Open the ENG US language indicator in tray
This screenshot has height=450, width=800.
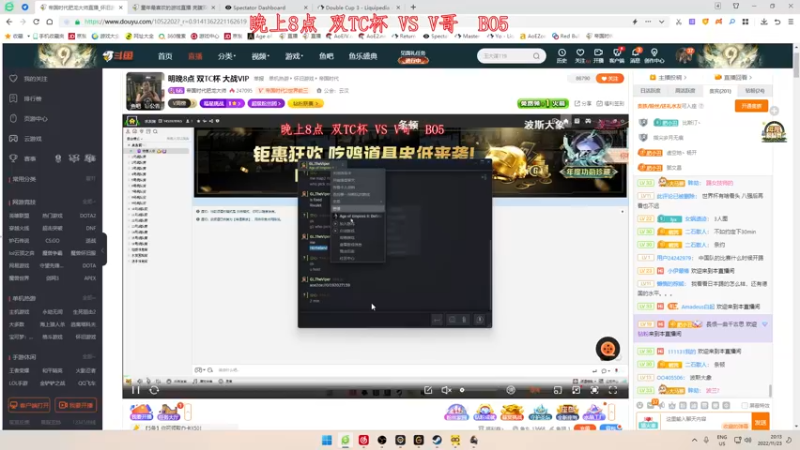[722, 440]
